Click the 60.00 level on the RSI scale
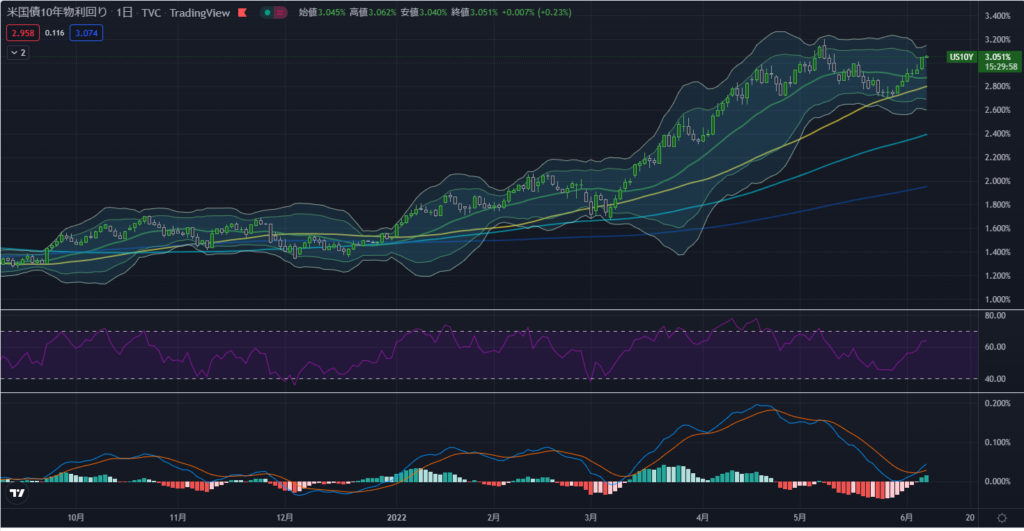 pyautogui.click(x=996, y=347)
